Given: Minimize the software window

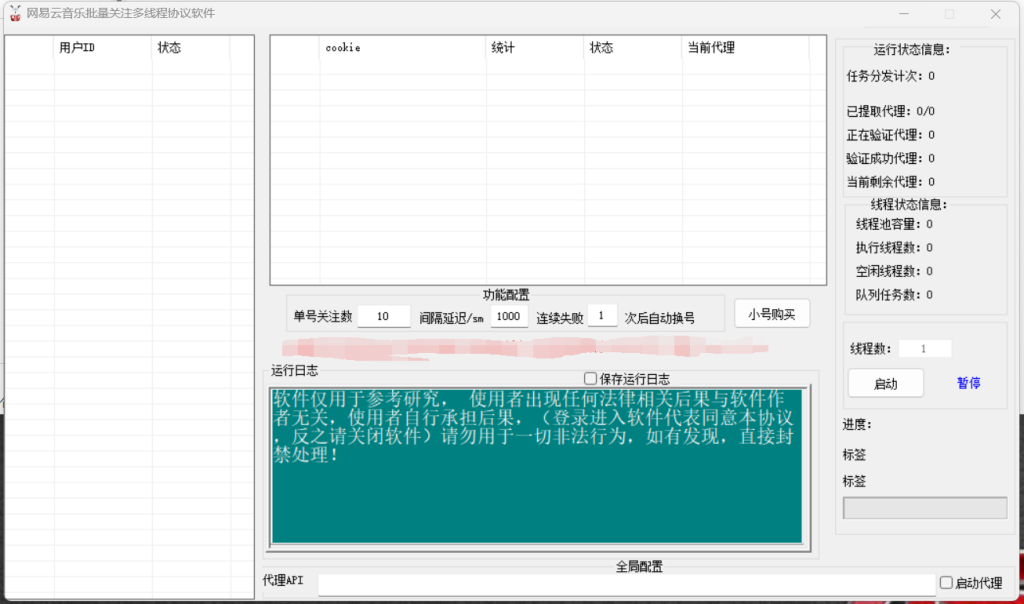Looking at the screenshot, I should click(904, 14).
